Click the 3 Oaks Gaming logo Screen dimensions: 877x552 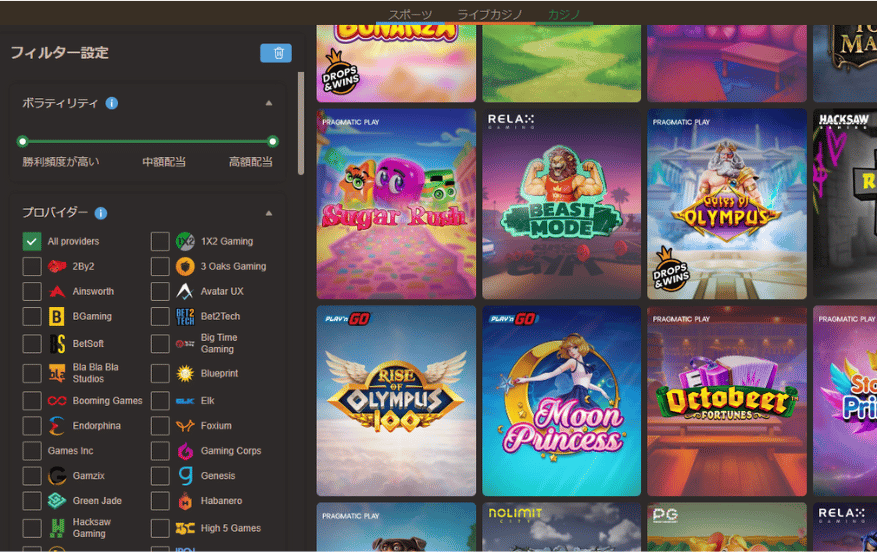click(x=185, y=266)
